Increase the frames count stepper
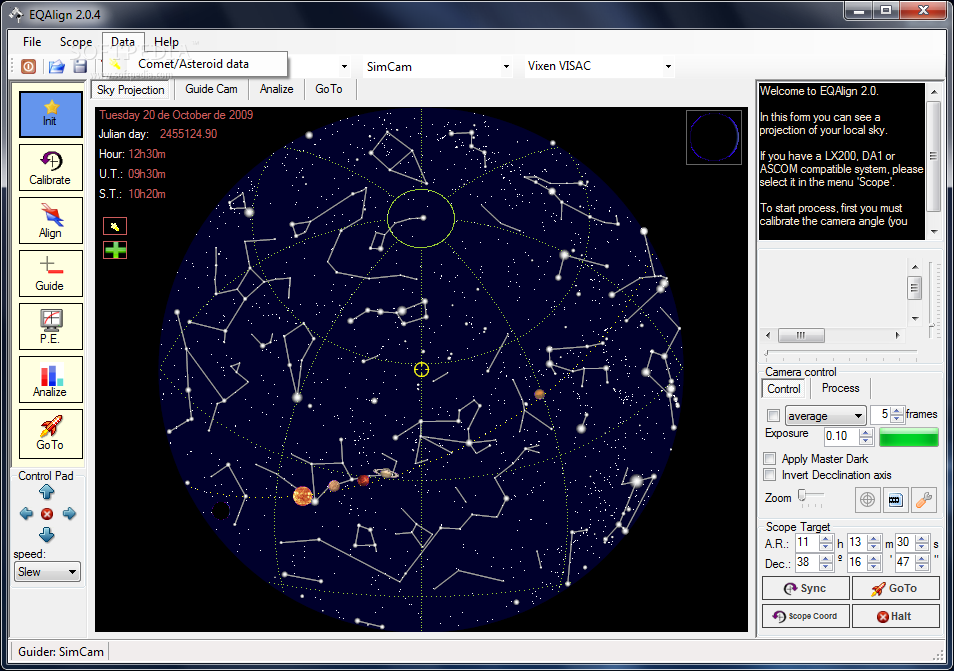 897,411
